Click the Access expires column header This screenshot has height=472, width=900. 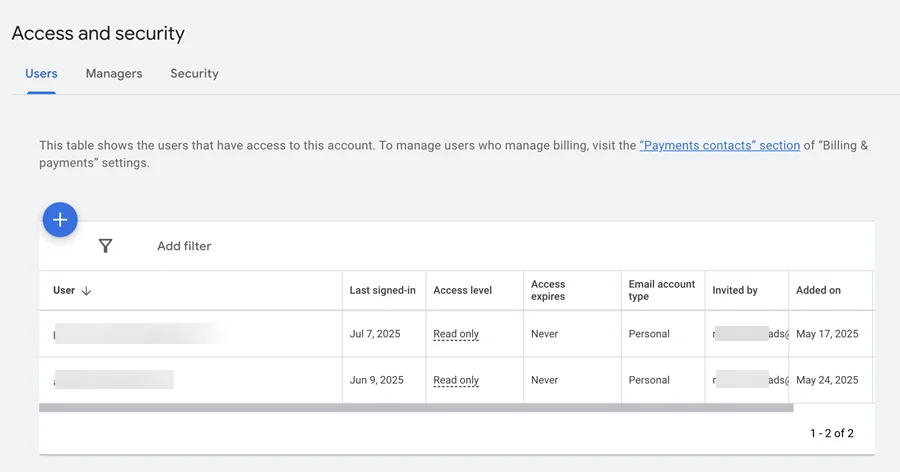tap(548, 291)
